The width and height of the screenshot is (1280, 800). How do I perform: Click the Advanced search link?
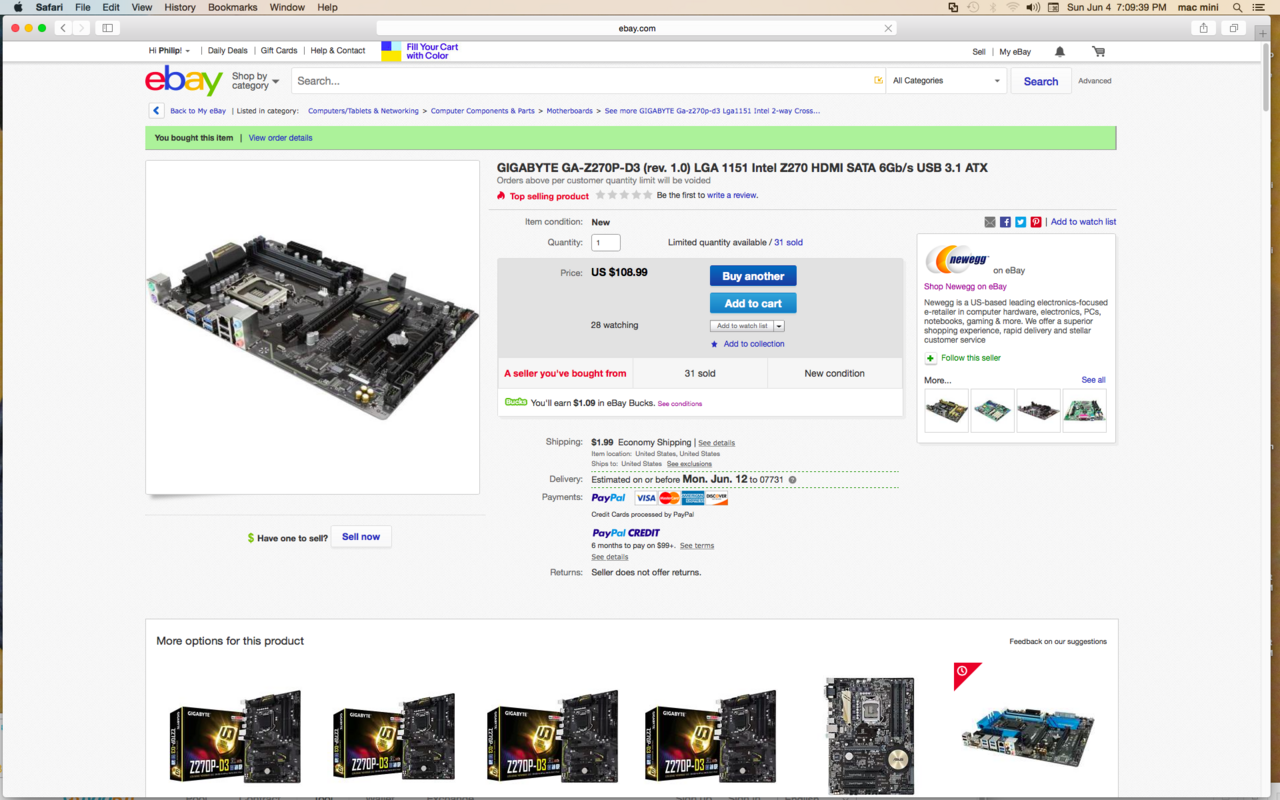(1095, 81)
